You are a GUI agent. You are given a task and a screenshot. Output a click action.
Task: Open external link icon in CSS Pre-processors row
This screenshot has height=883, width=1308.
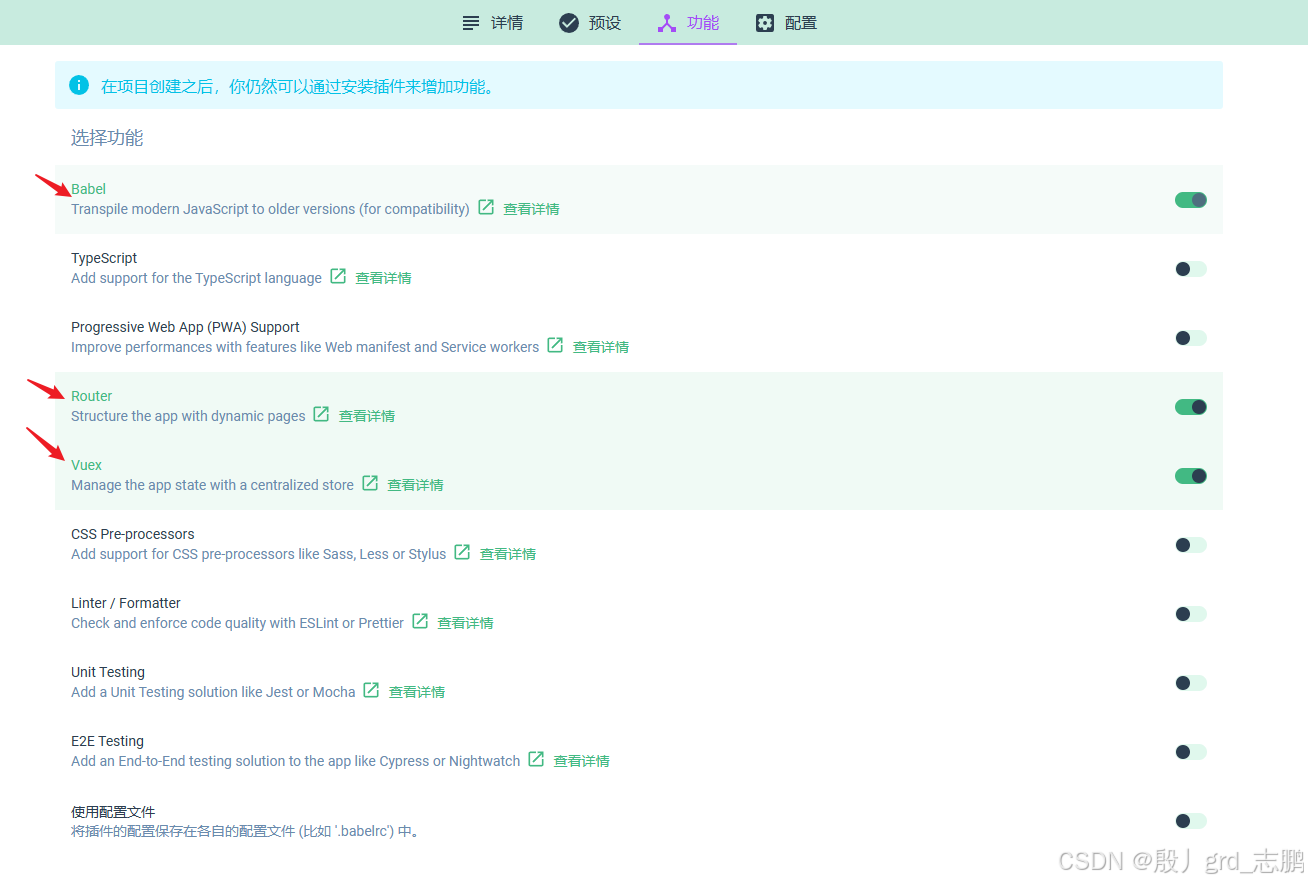point(462,553)
